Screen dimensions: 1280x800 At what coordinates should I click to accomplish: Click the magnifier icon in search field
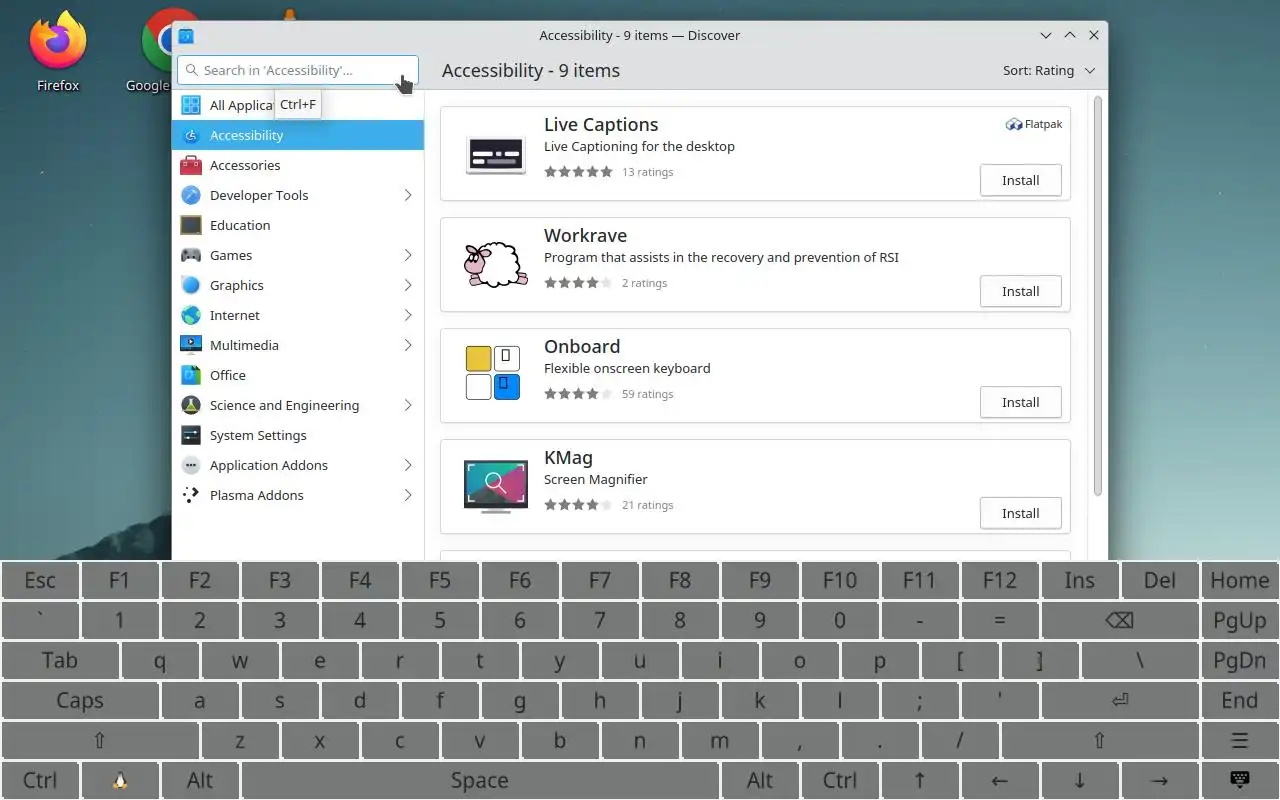pos(192,70)
